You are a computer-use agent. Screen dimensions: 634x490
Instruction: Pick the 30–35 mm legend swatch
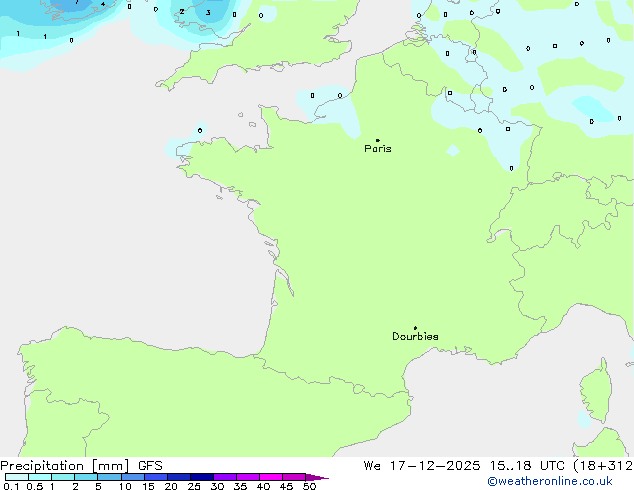(x=225, y=477)
